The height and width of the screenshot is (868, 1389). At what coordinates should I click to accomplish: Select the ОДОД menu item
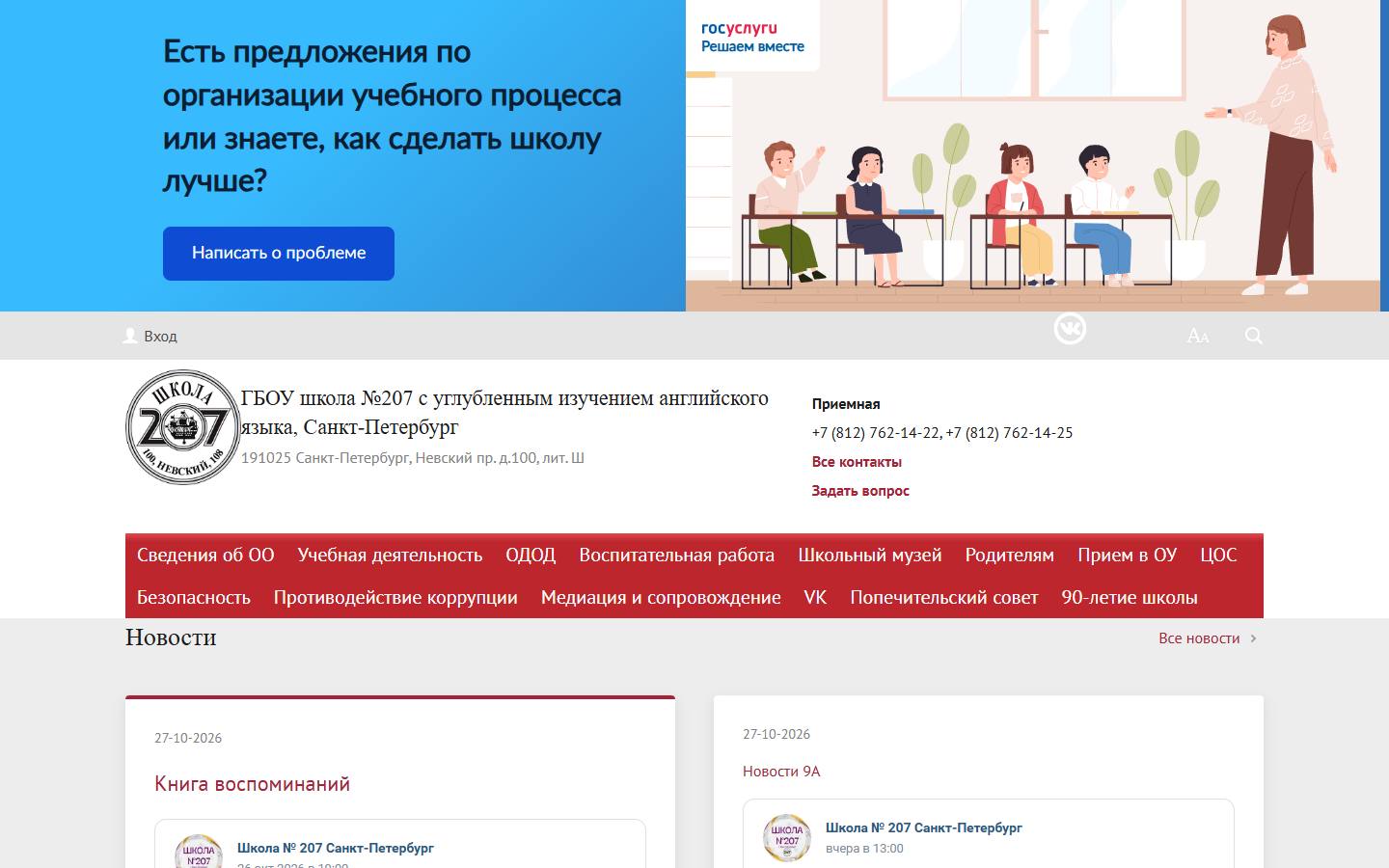tap(531, 555)
